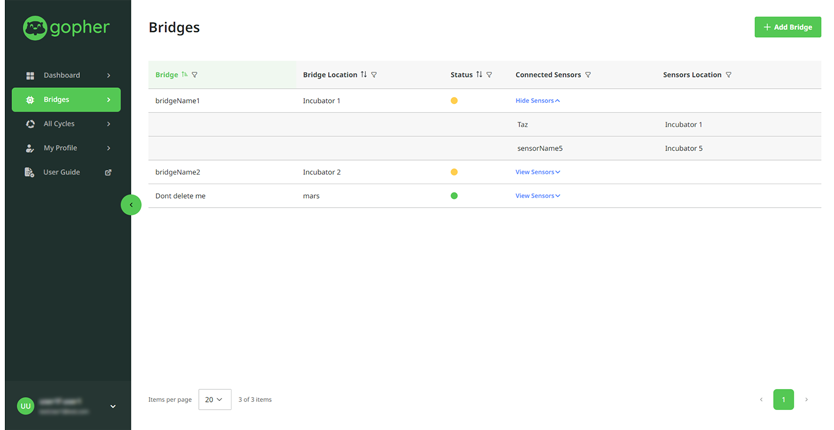Open the Status column filter funnel
Image resolution: width=834 pixels, height=430 pixels.
tap(489, 75)
